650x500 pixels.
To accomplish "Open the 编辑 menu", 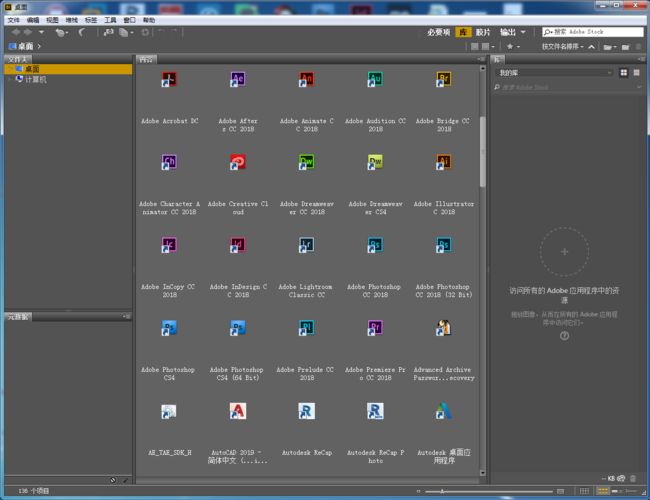I will (x=33, y=20).
